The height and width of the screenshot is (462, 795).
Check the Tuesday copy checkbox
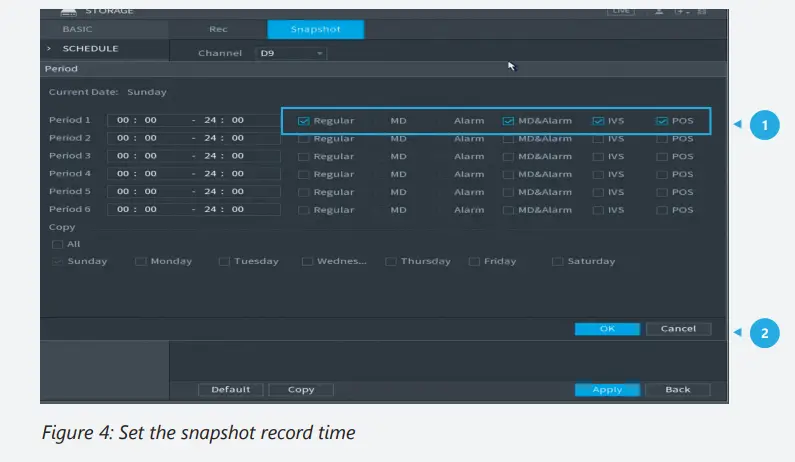click(224, 262)
